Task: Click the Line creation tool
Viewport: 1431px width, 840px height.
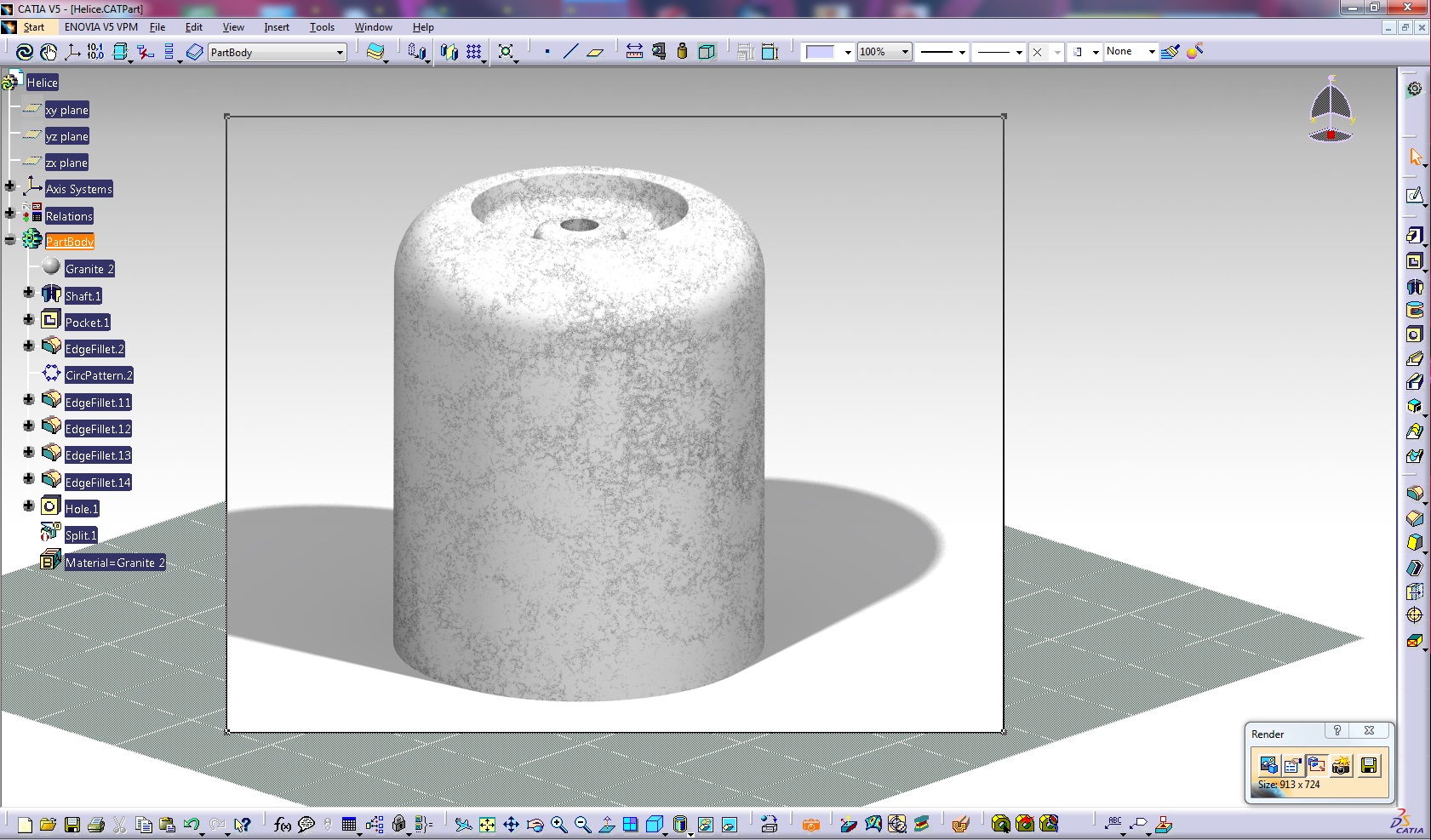Action: click(570, 52)
